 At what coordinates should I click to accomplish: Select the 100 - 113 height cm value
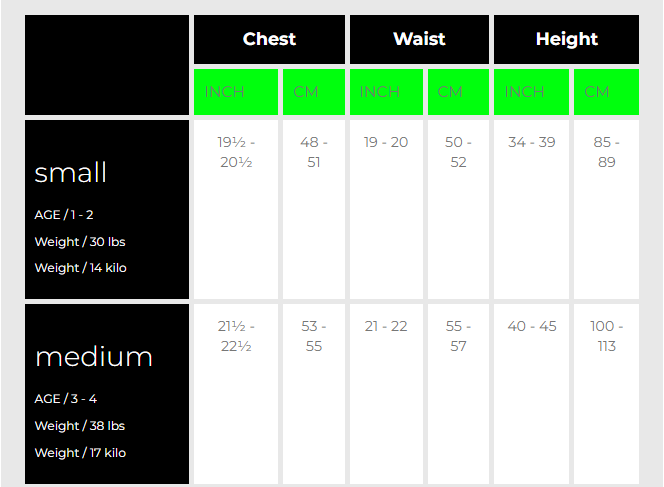coord(606,336)
